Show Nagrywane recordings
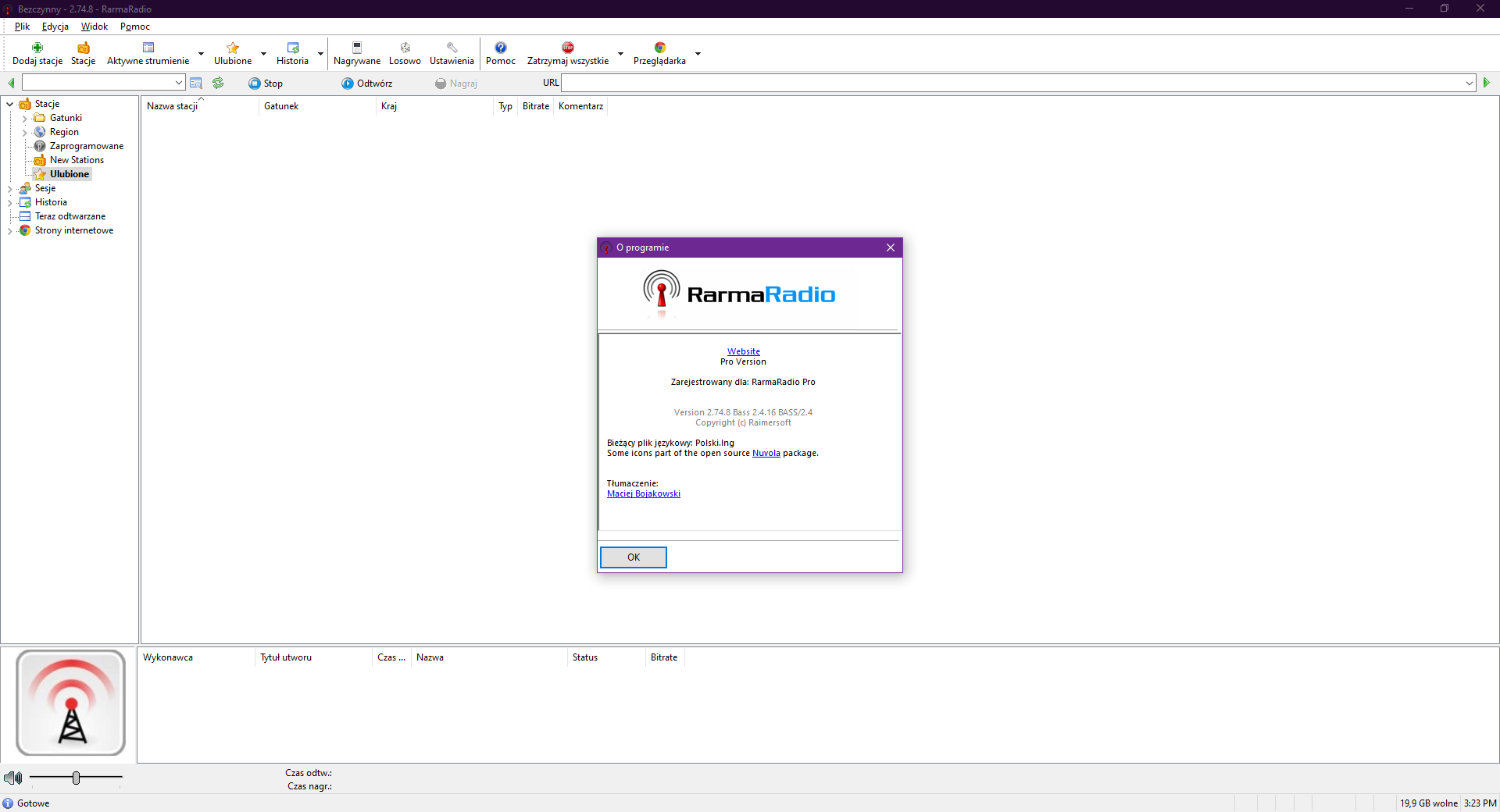The width and height of the screenshot is (1500, 812). (x=357, y=53)
